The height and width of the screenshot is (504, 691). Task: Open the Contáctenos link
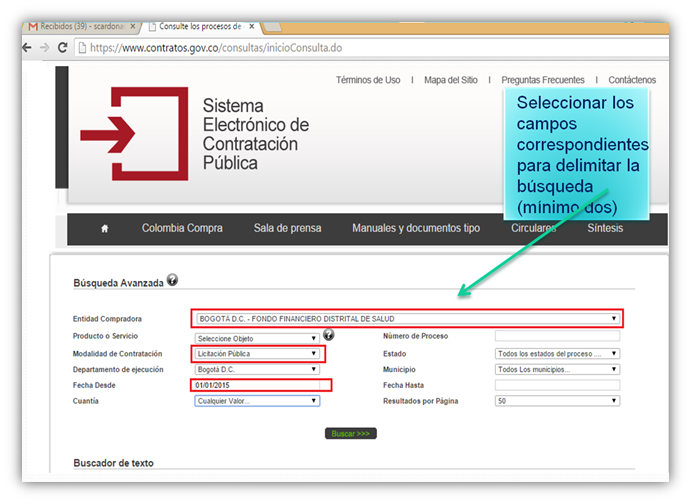632,80
